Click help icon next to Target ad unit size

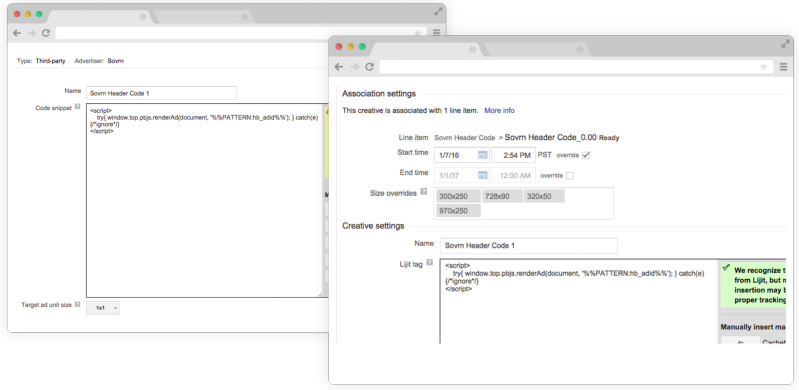[77, 304]
